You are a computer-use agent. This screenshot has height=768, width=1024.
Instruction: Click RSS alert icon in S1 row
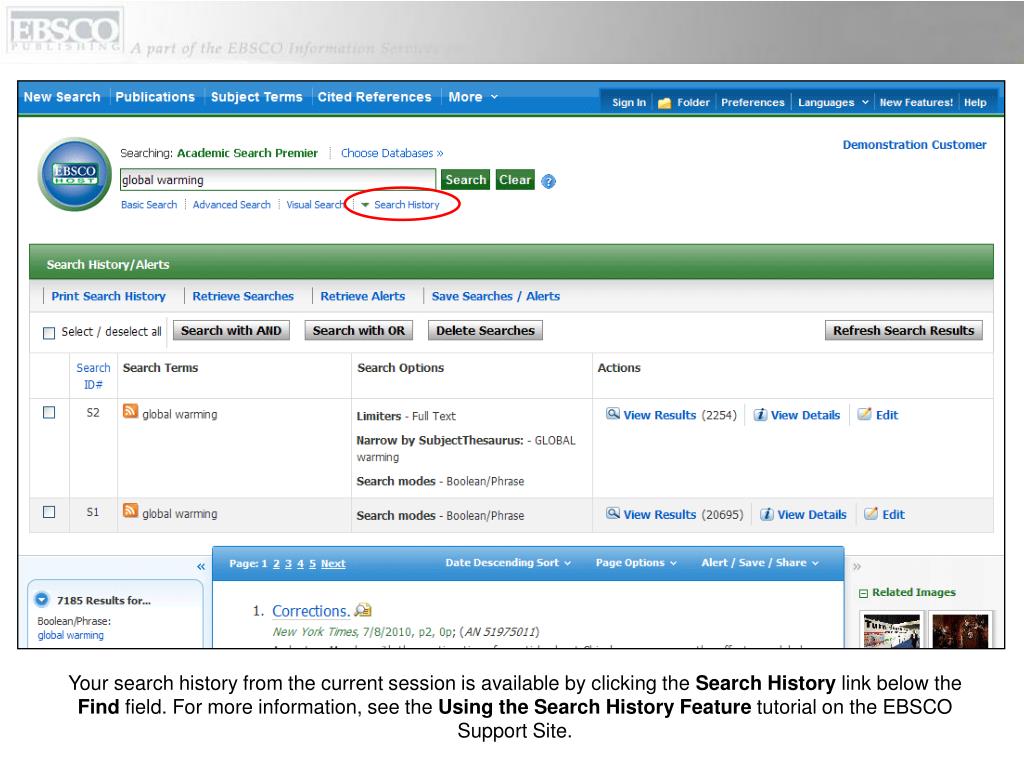[x=131, y=511]
